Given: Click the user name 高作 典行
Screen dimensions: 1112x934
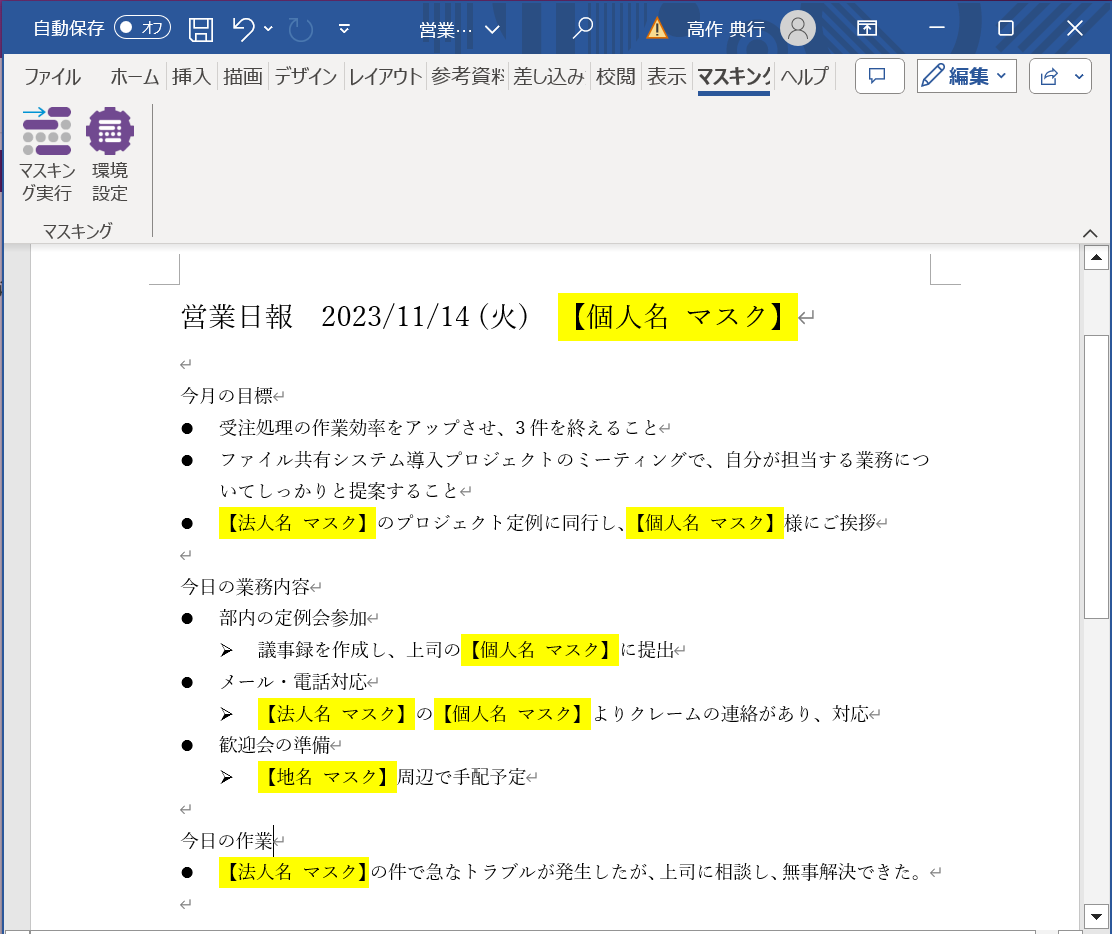Looking at the screenshot, I should [x=725, y=29].
